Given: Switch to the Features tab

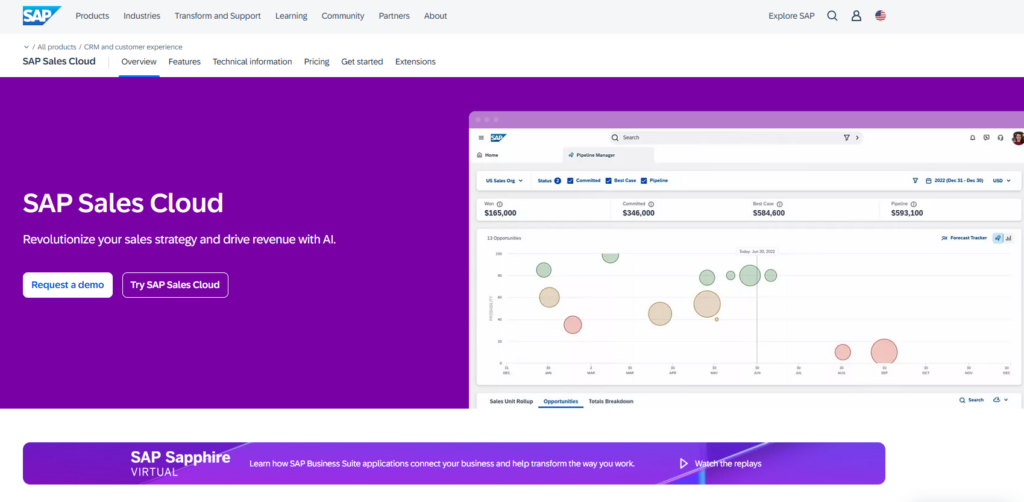Looking at the screenshot, I should click(x=185, y=62).
